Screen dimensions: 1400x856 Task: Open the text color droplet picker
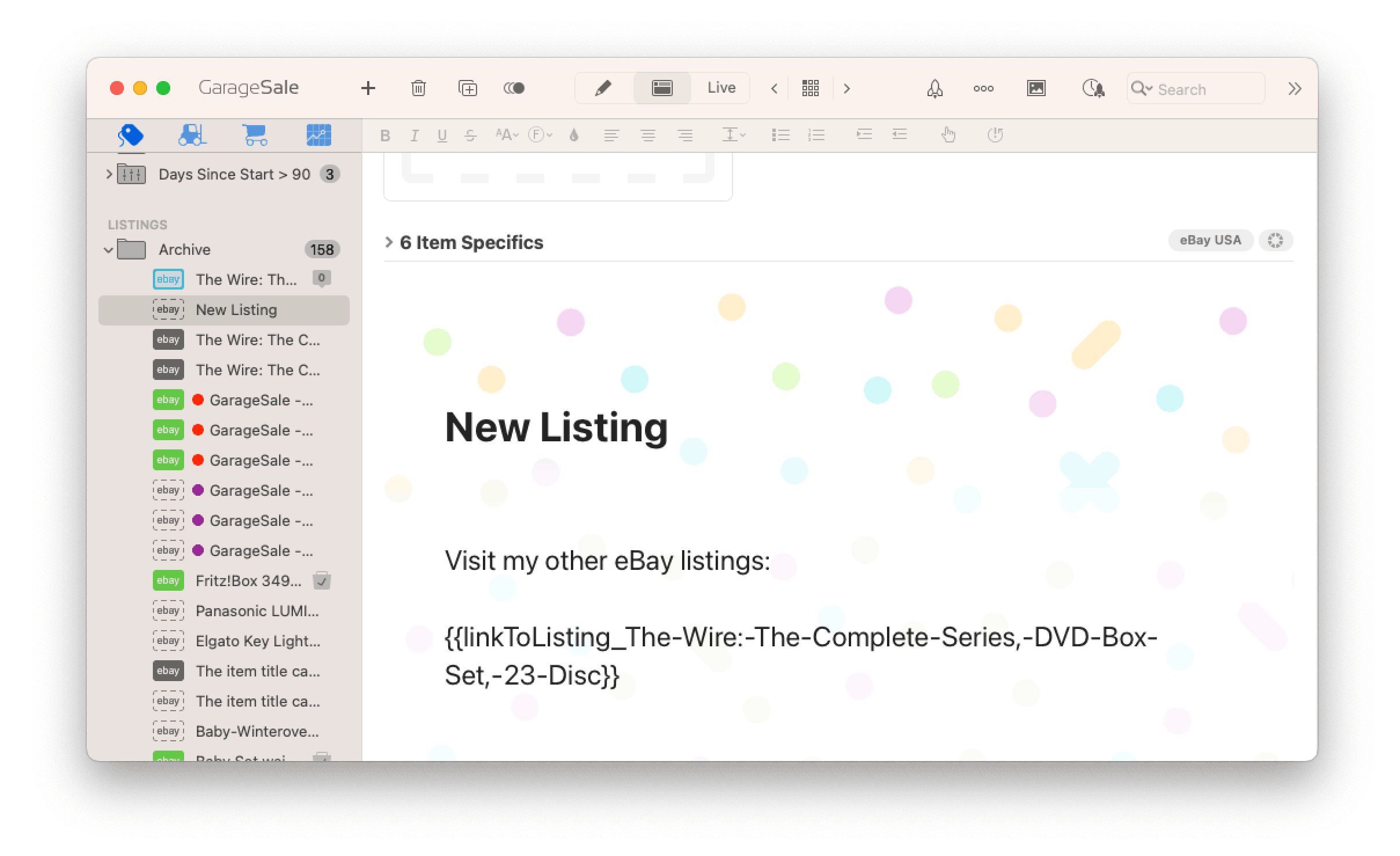pos(574,135)
